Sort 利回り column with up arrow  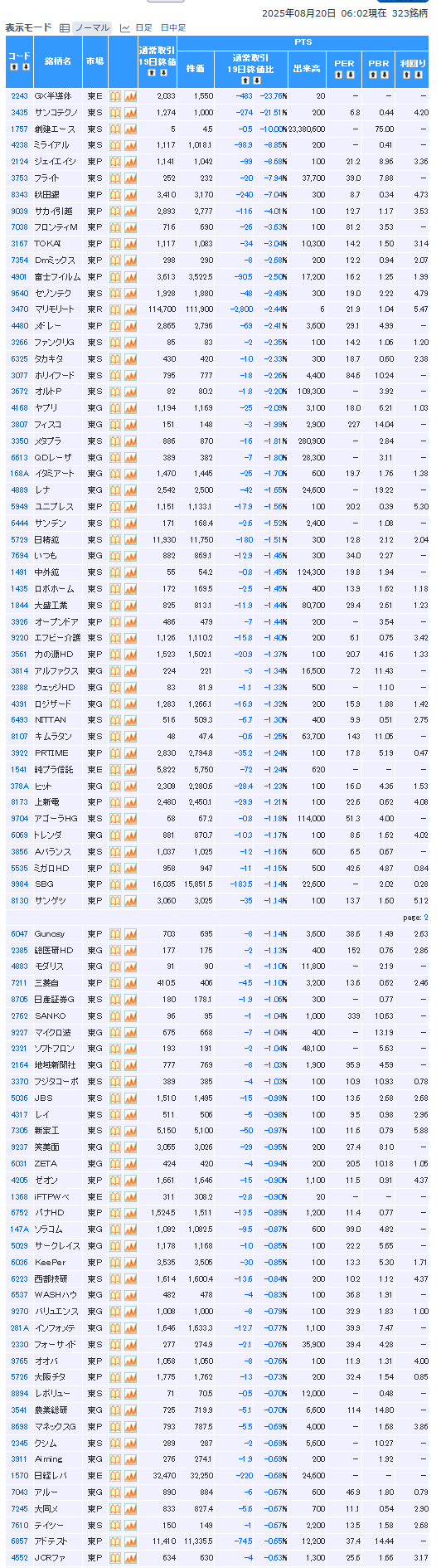407,75
